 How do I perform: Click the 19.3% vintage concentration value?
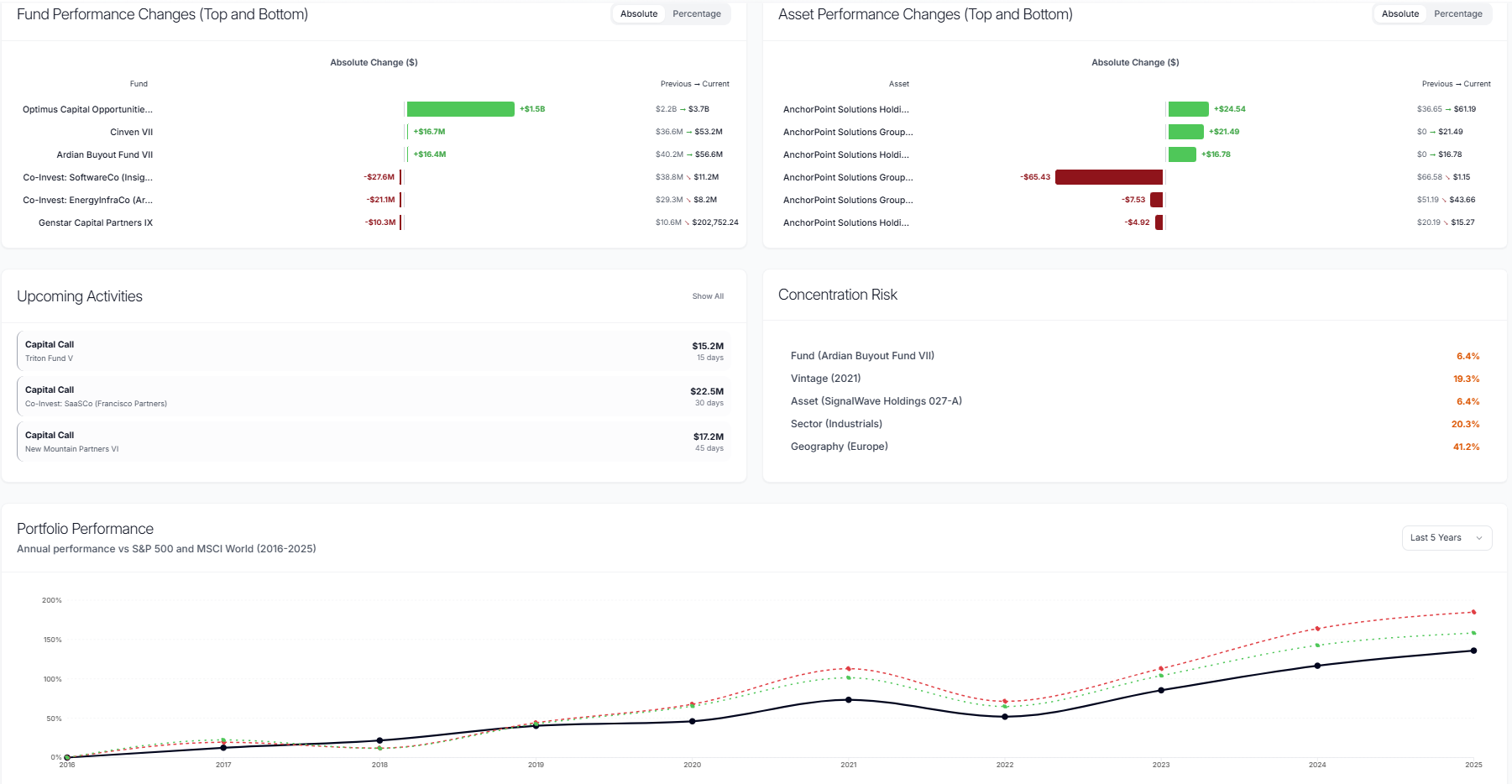click(1467, 379)
